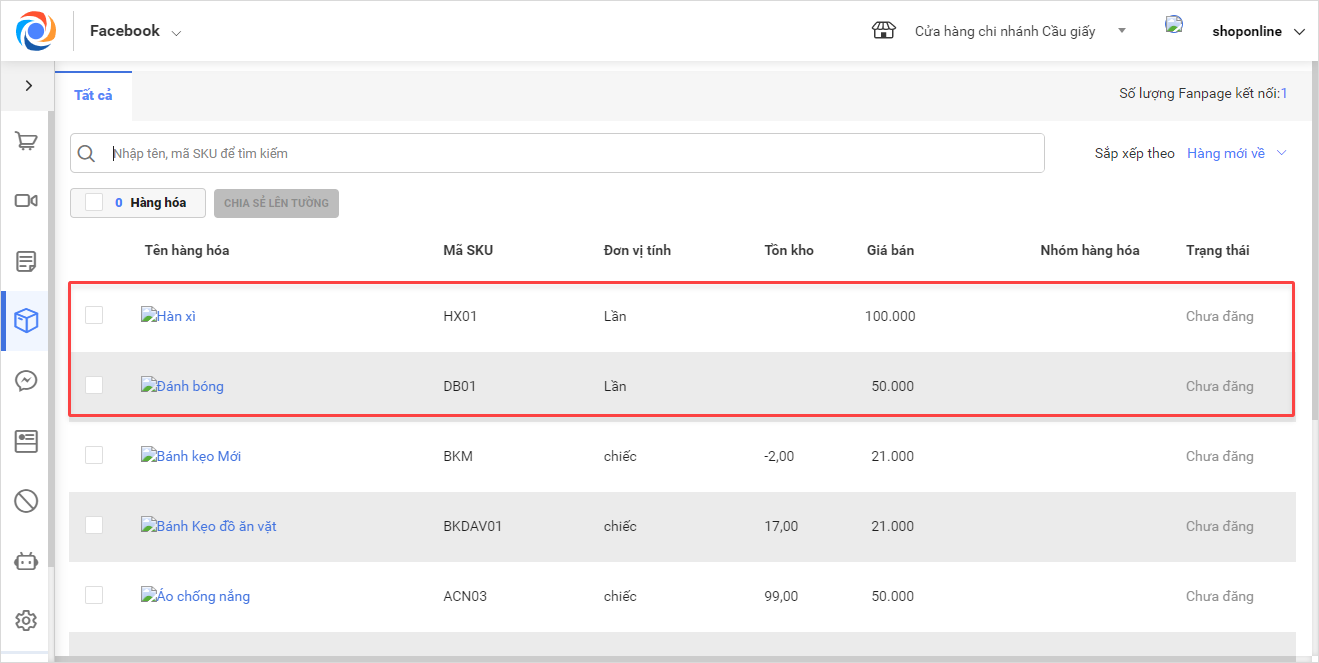Tick the checkbox for Hàn xì

tap(94, 315)
